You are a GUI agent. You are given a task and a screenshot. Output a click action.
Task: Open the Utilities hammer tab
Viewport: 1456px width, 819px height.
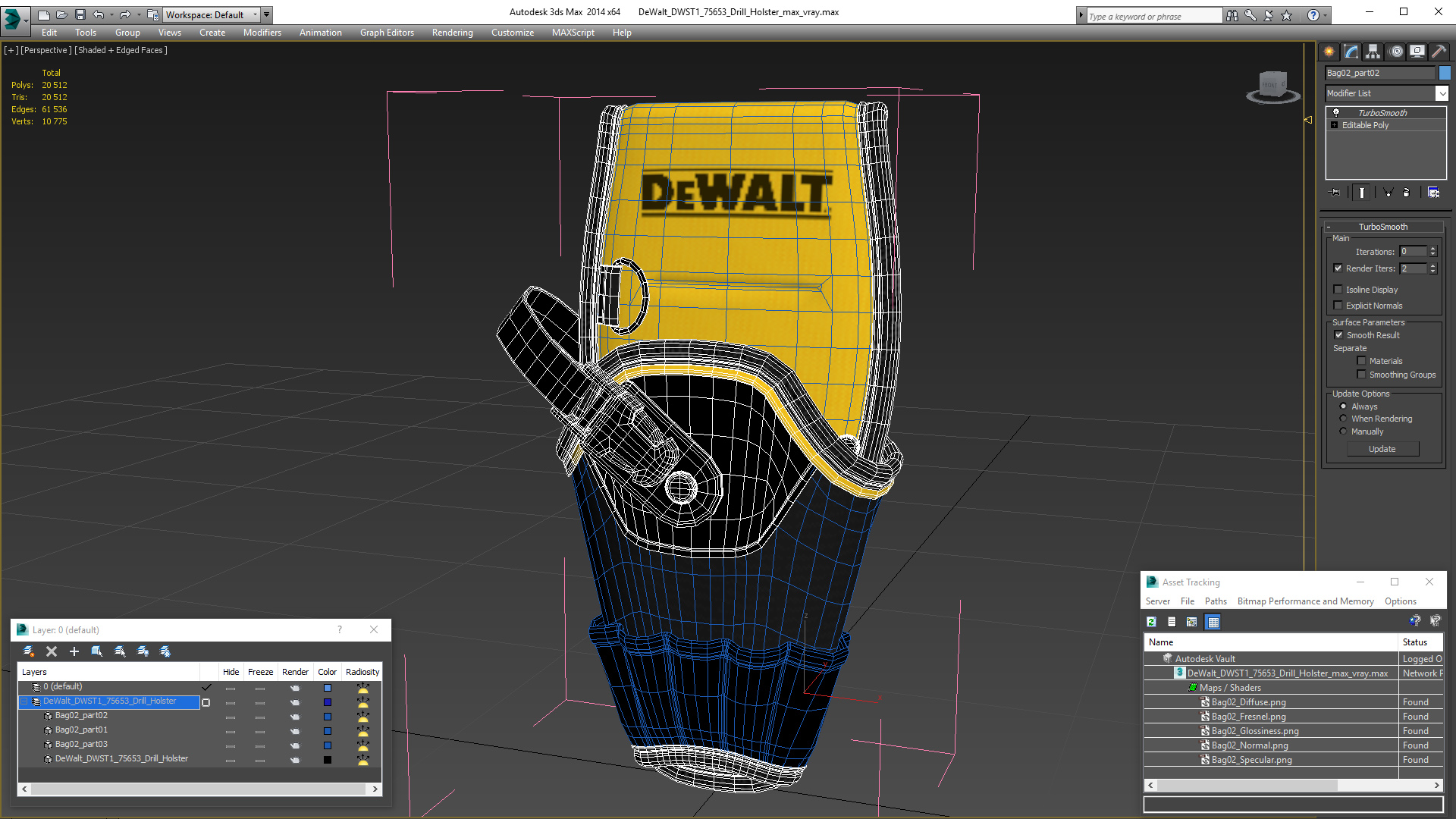point(1439,52)
